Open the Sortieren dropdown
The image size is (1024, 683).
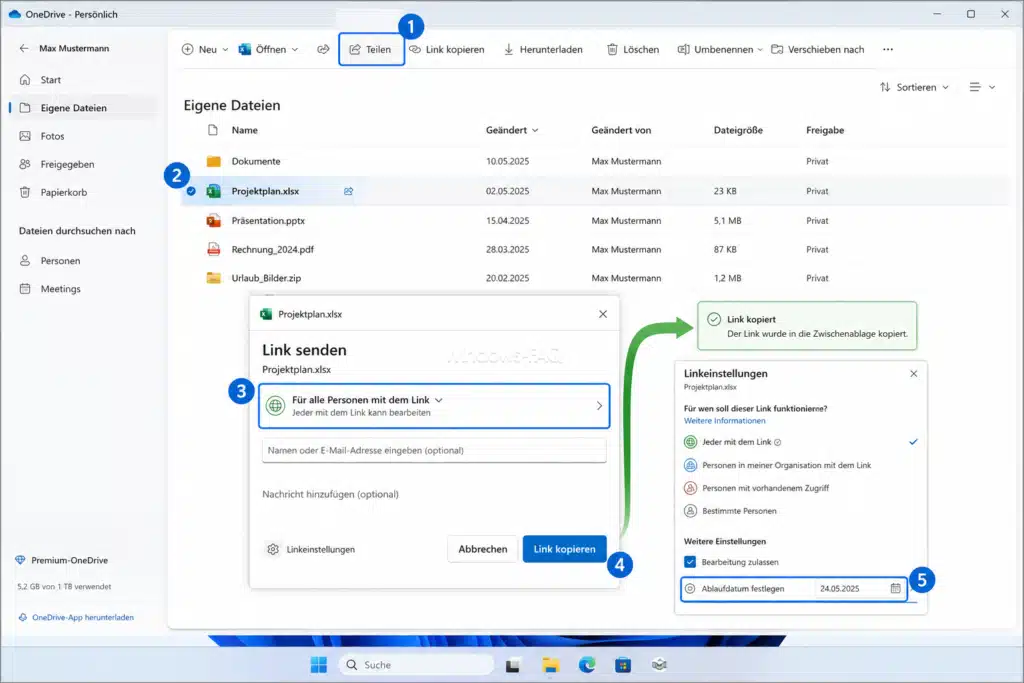tap(914, 87)
